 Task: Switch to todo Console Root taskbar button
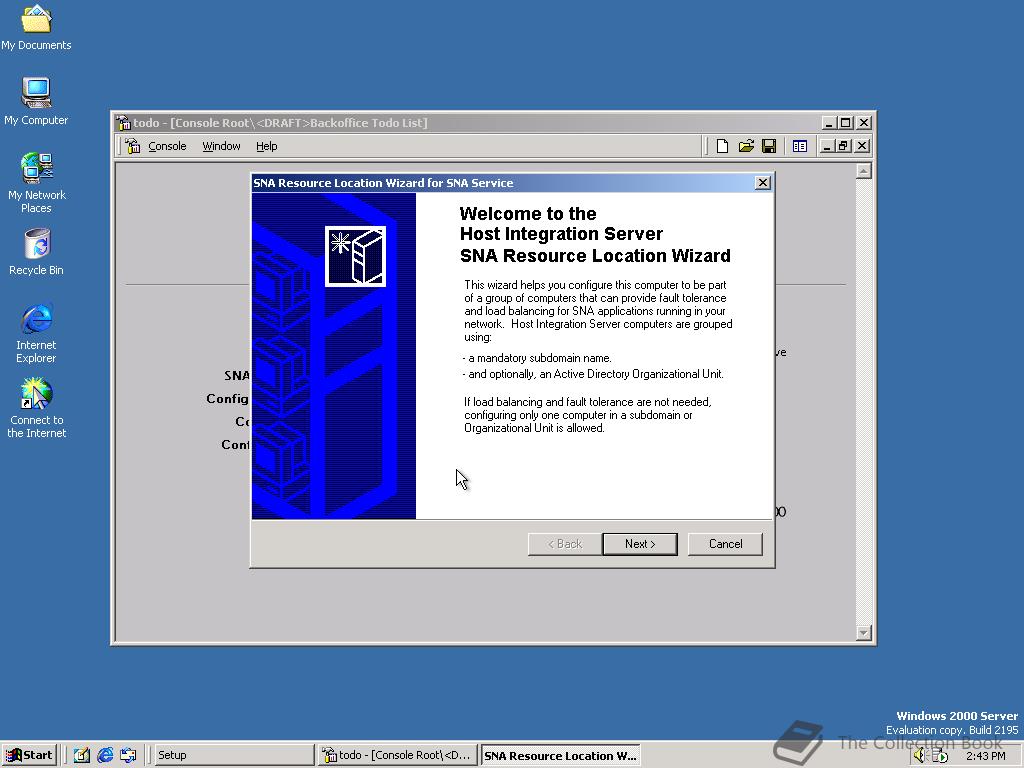[x=398, y=755]
